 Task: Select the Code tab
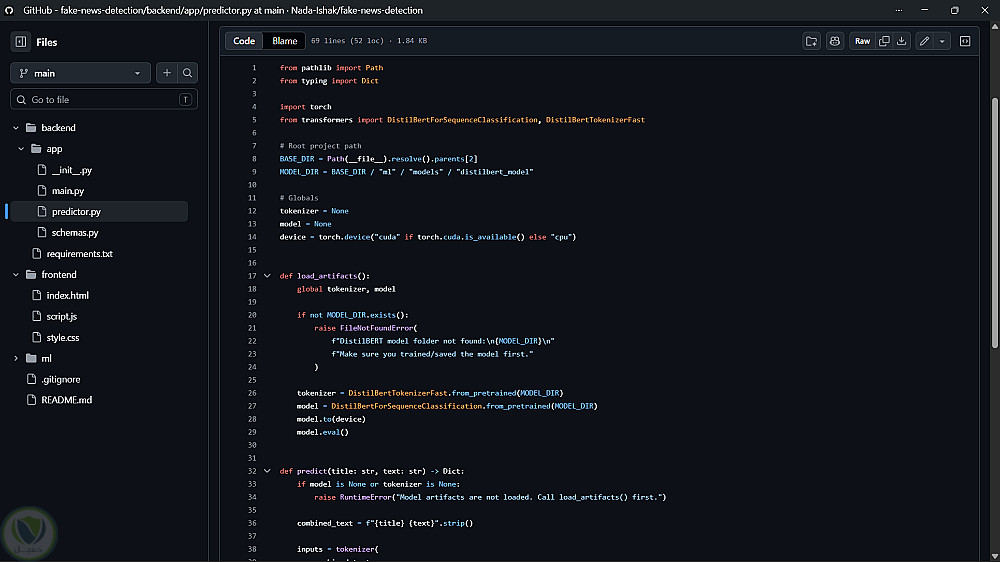tap(244, 41)
